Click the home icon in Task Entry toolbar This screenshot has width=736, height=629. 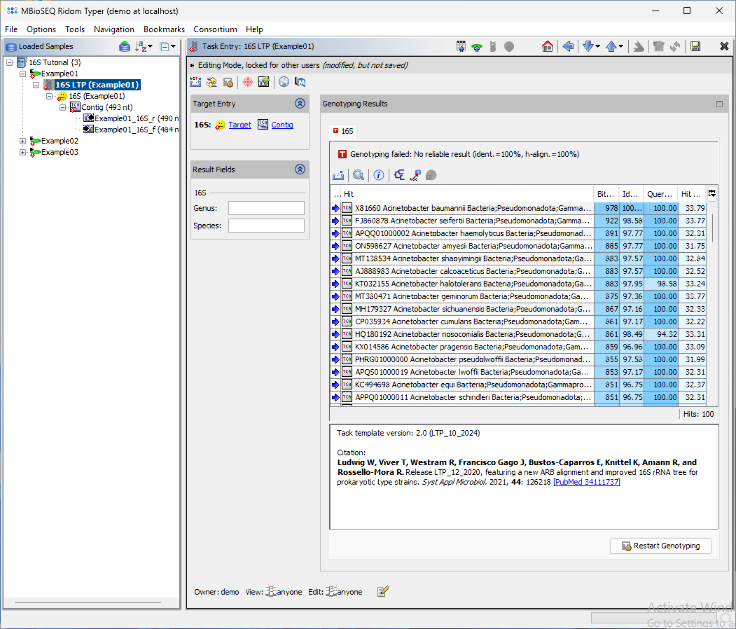click(547, 46)
